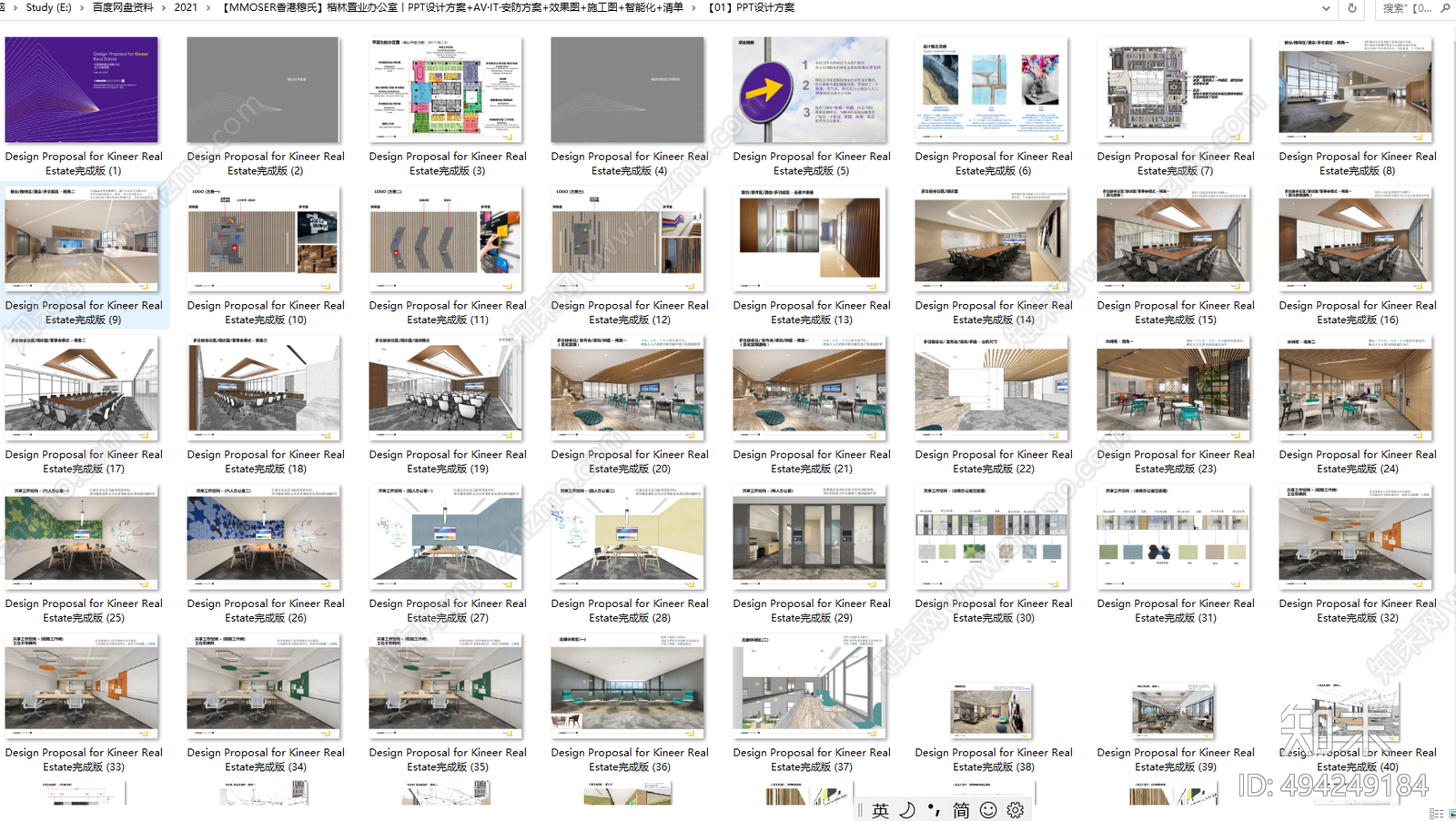Toggle the IME half-moon width icon
The image size is (1456, 821).
[x=907, y=810]
